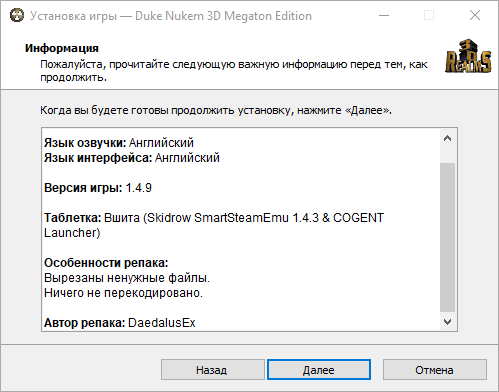Image resolution: width=499 pixels, height=392 pixels.
Task: Click the Информация page heading
Action: click(62, 48)
